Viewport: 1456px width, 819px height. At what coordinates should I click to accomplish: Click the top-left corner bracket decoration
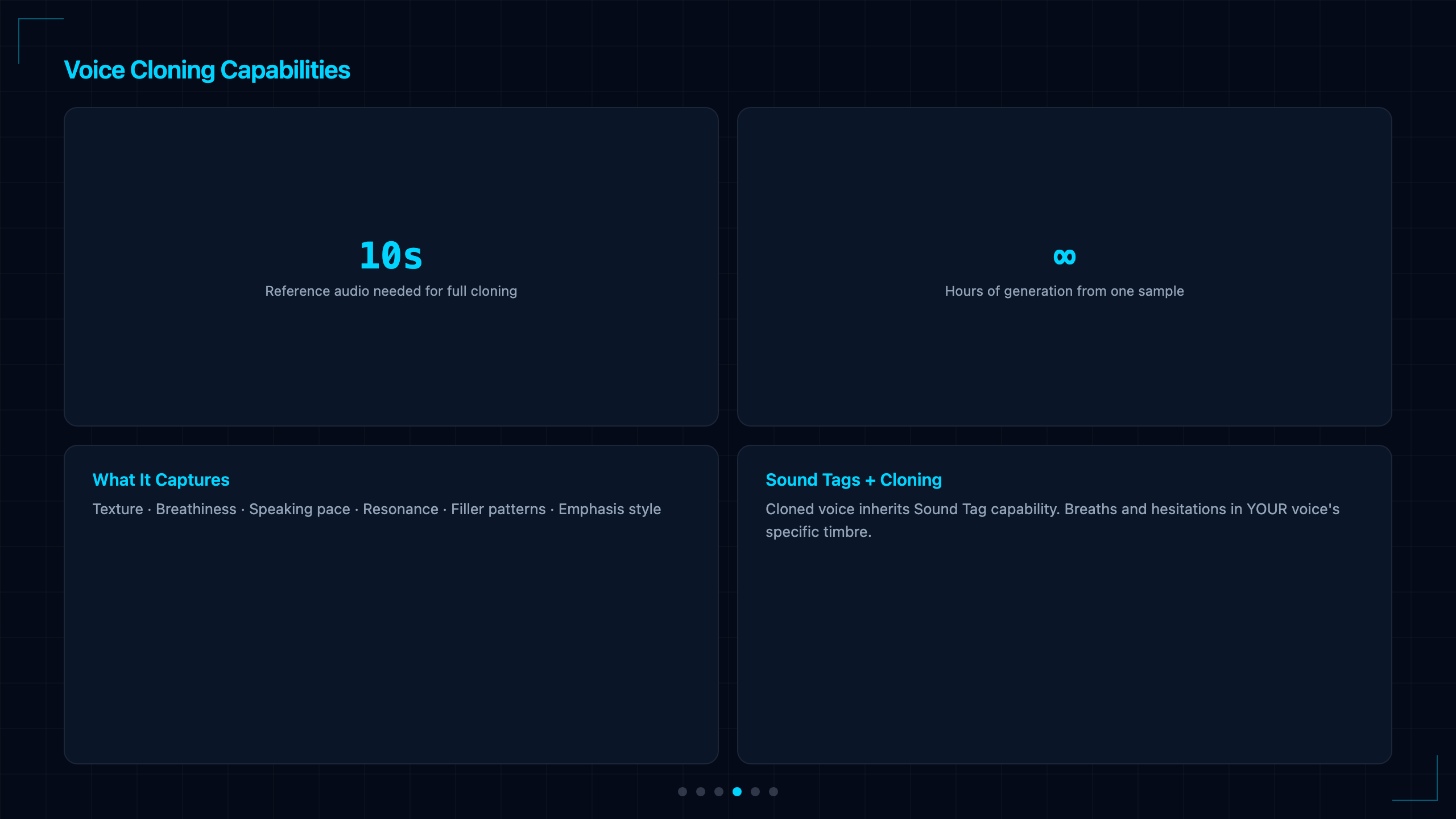coord(41,41)
